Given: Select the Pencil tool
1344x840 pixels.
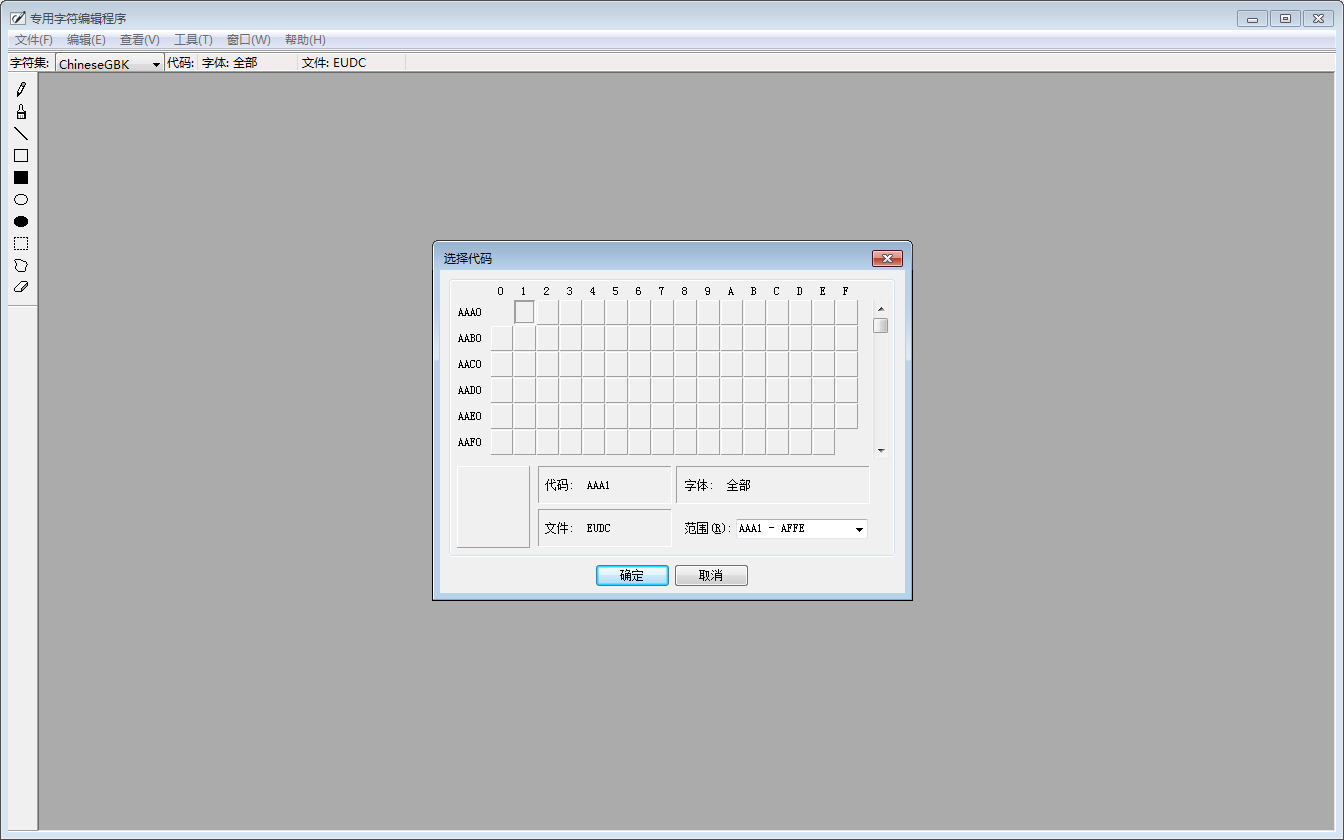Looking at the screenshot, I should pyautogui.click(x=21, y=90).
